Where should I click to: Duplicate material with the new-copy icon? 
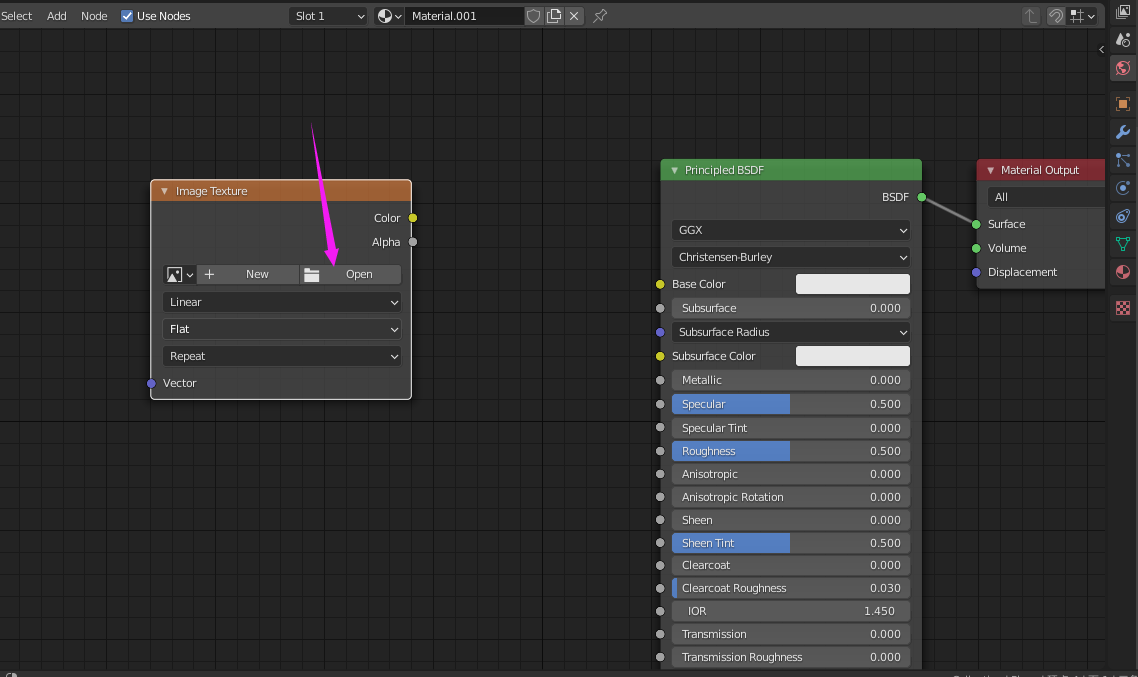tap(554, 16)
